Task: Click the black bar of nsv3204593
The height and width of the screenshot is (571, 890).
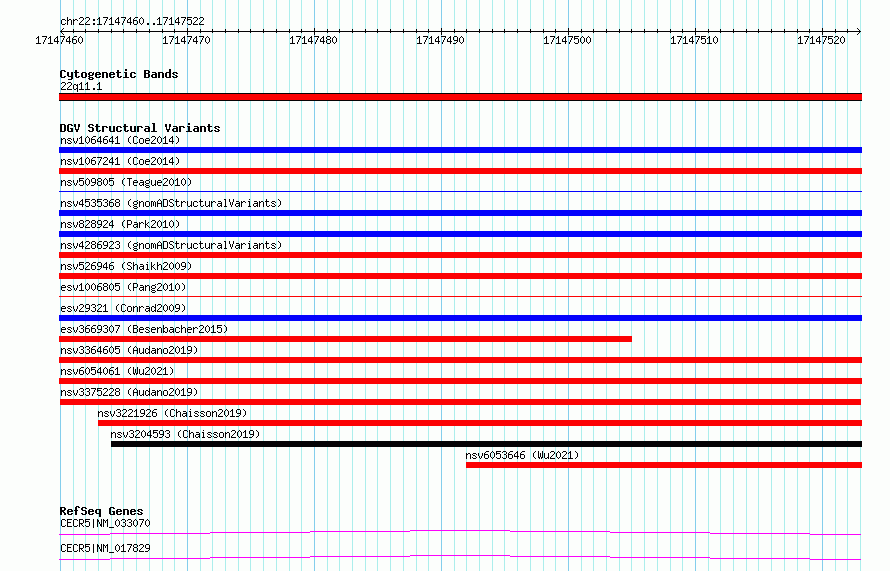Action: coord(486,444)
